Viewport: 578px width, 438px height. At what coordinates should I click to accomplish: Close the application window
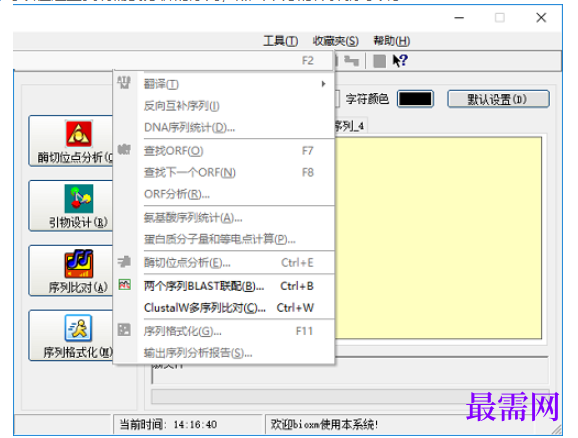tap(541, 18)
